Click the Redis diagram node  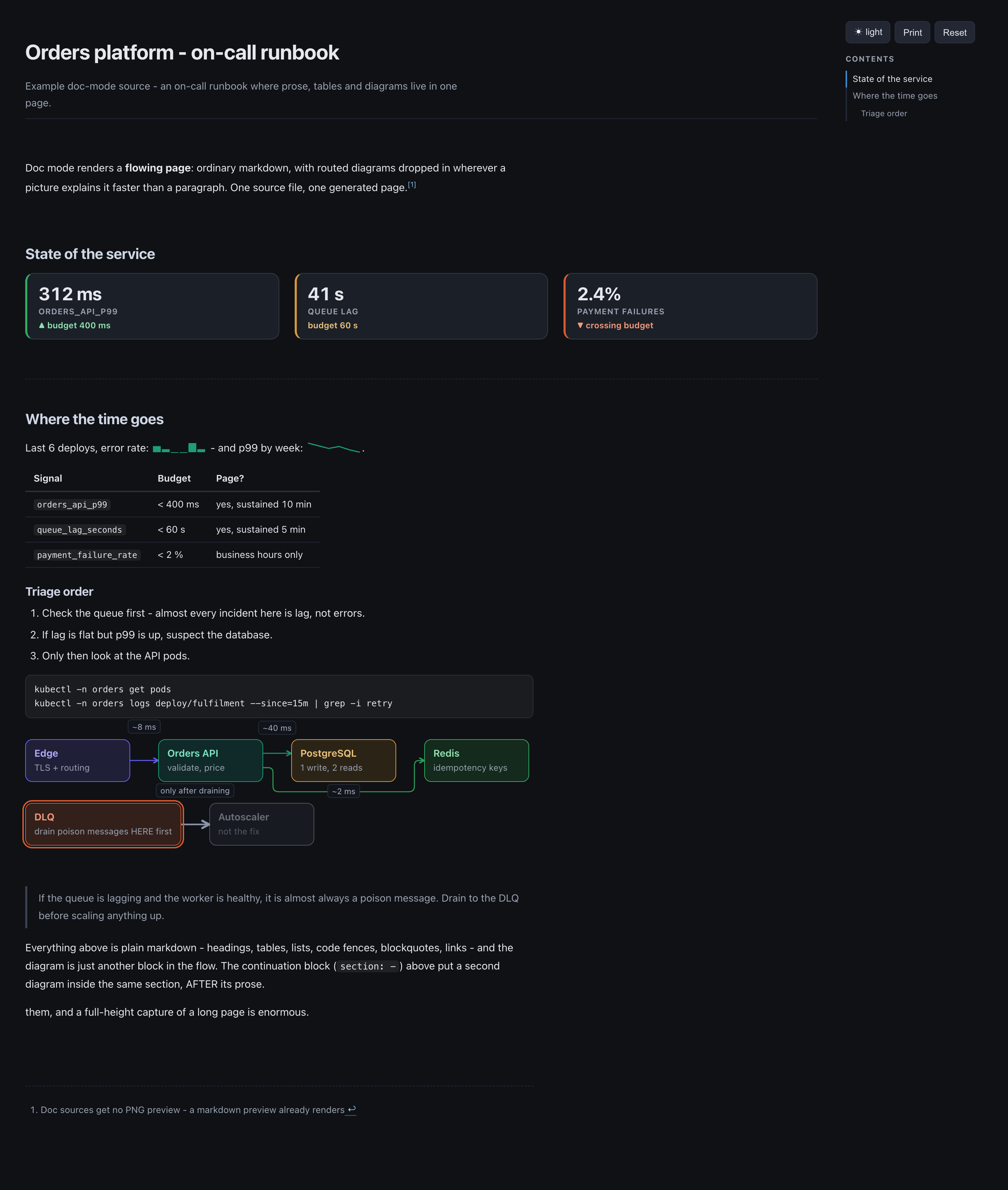point(477,761)
